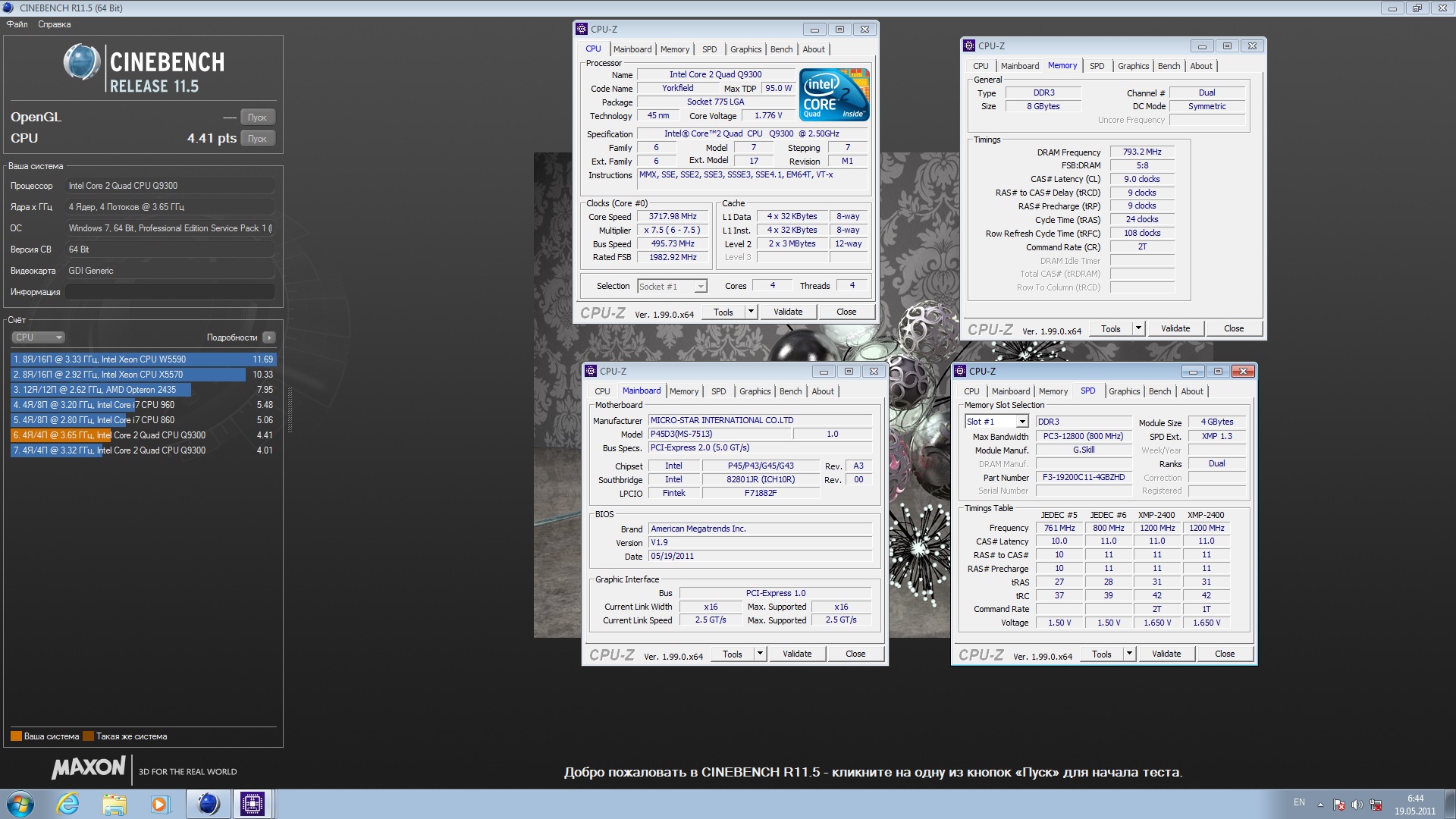Click CPU-Z icon in Memory window title
This screenshot has height=819, width=1456.
(969, 45)
